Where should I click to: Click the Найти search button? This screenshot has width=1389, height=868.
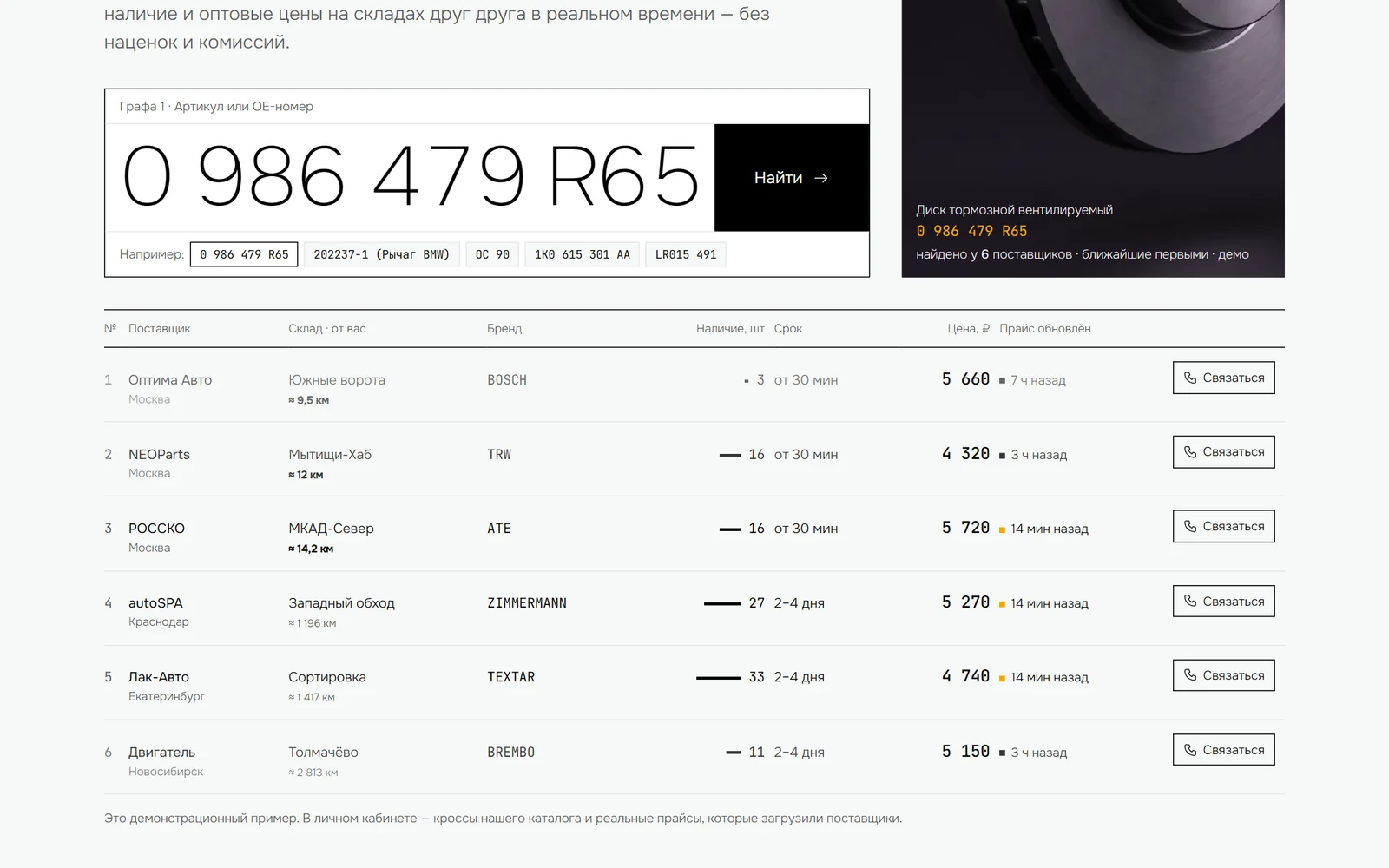tap(792, 178)
